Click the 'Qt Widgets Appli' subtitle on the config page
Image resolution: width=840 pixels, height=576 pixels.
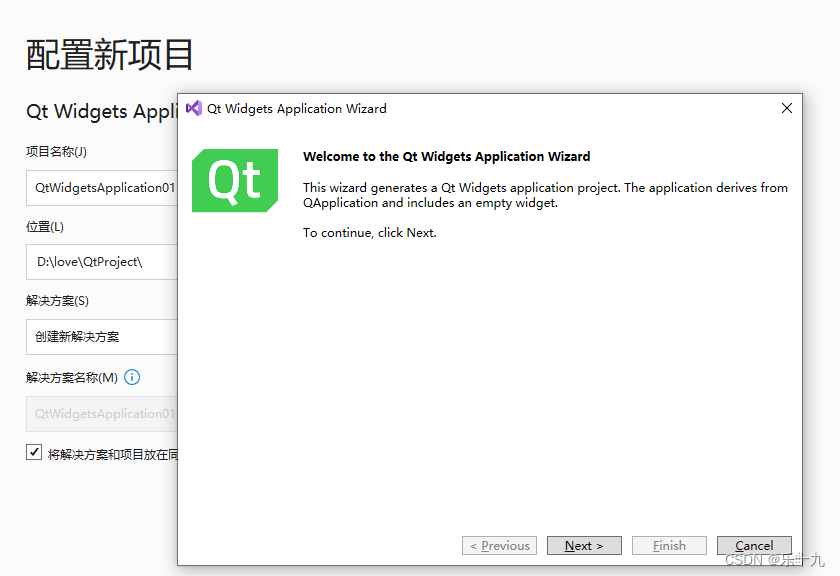(x=102, y=111)
